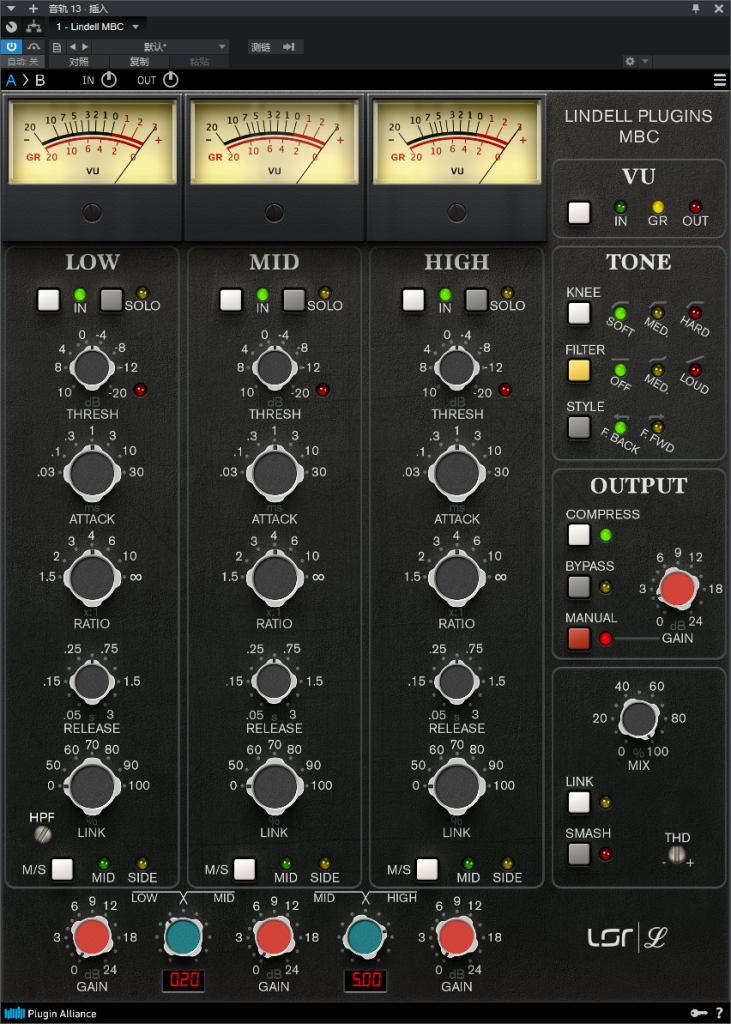Screen dimensions: 731x1024
Task: Click the MIX percentage knob
Action: click(639, 719)
